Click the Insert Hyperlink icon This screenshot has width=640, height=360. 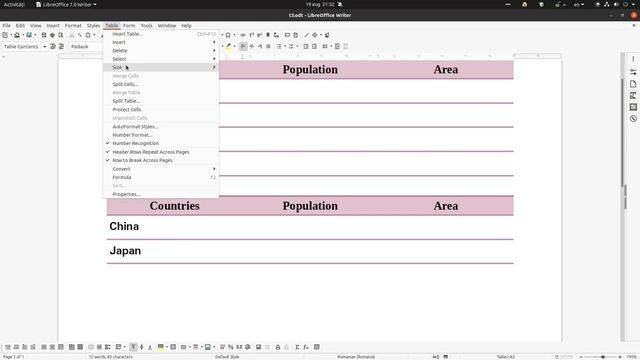click(x=243, y=35)
